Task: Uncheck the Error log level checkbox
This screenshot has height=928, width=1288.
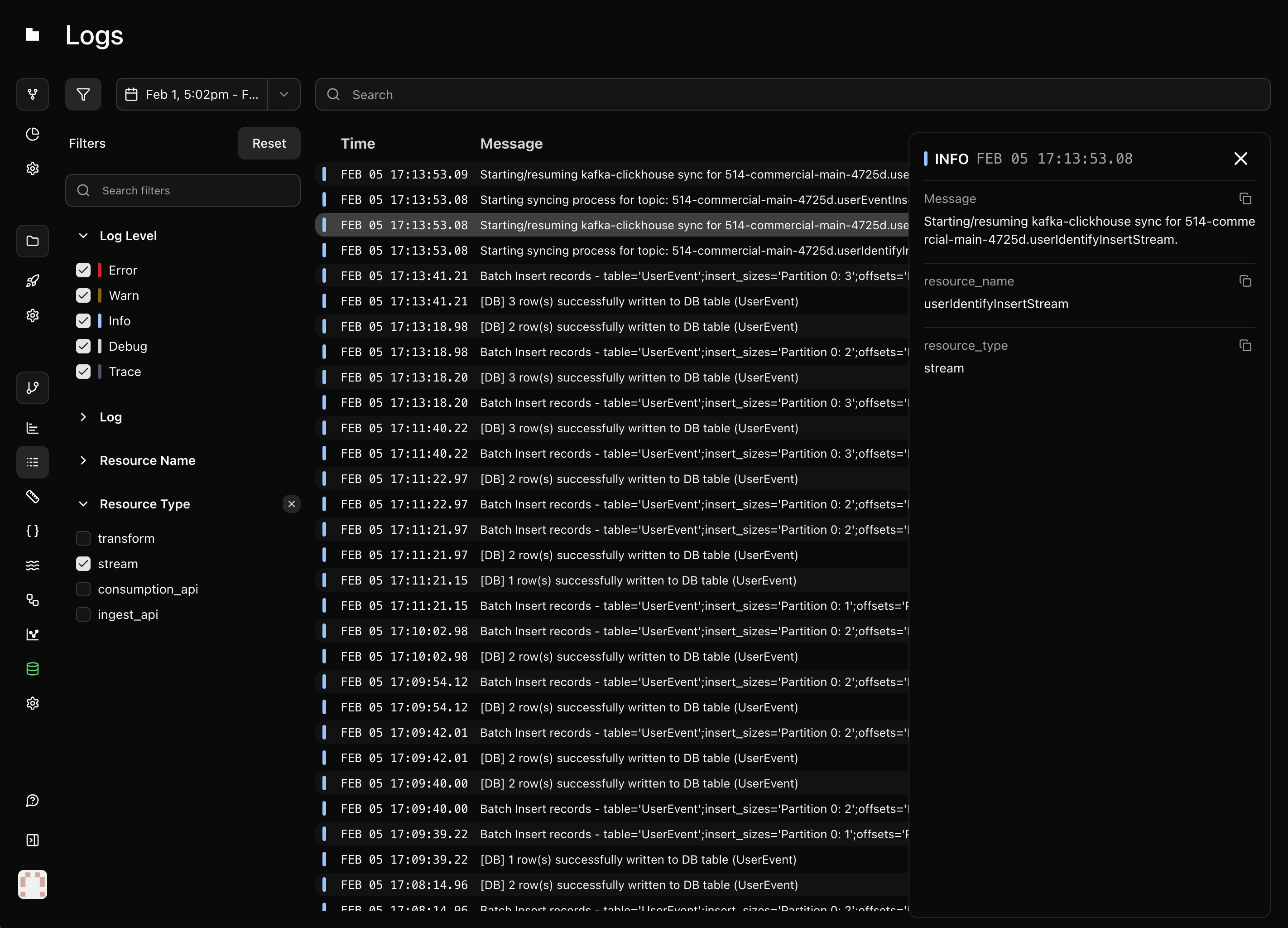Action: (83, 270)
